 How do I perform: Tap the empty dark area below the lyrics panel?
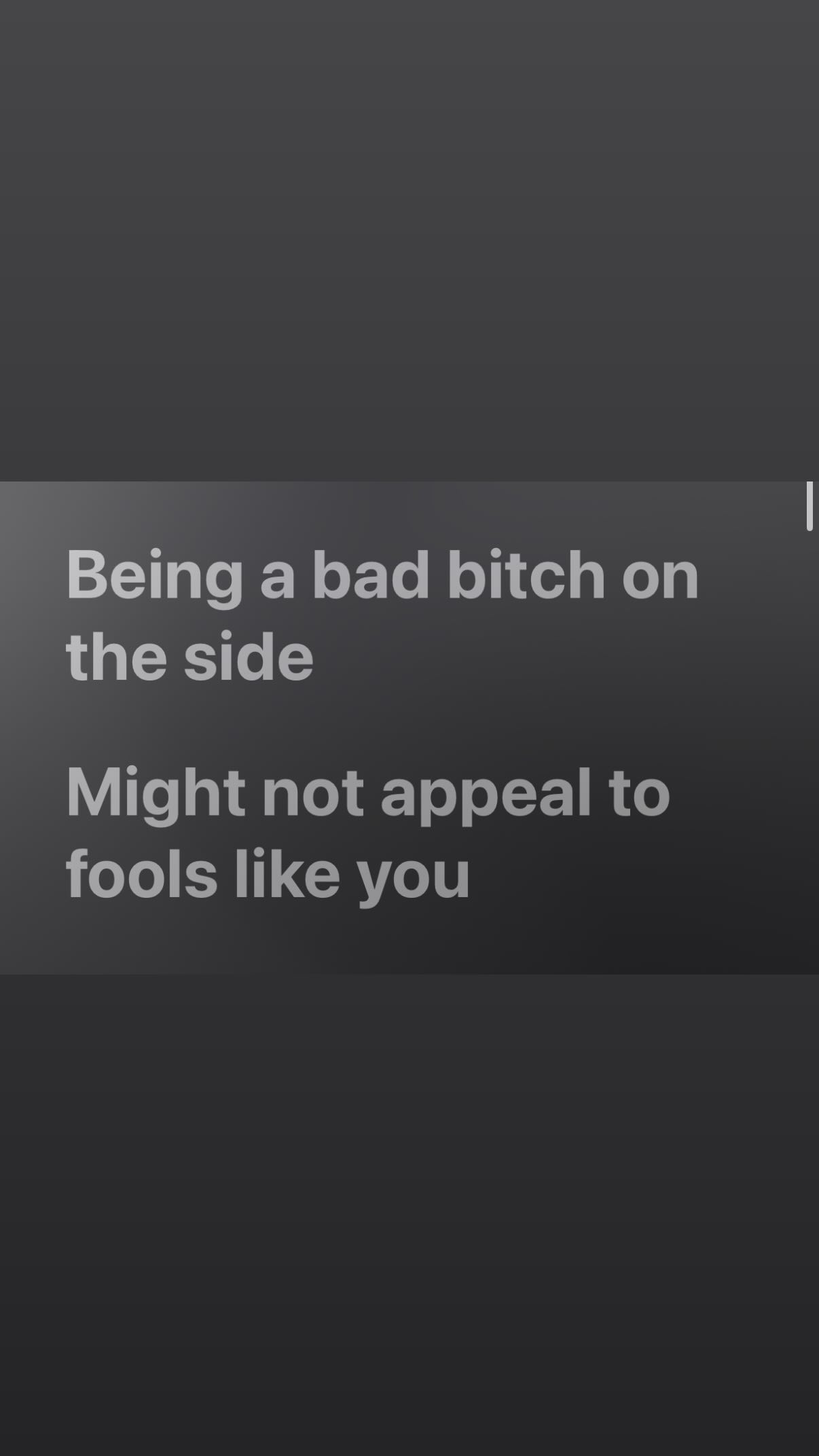409,1215
